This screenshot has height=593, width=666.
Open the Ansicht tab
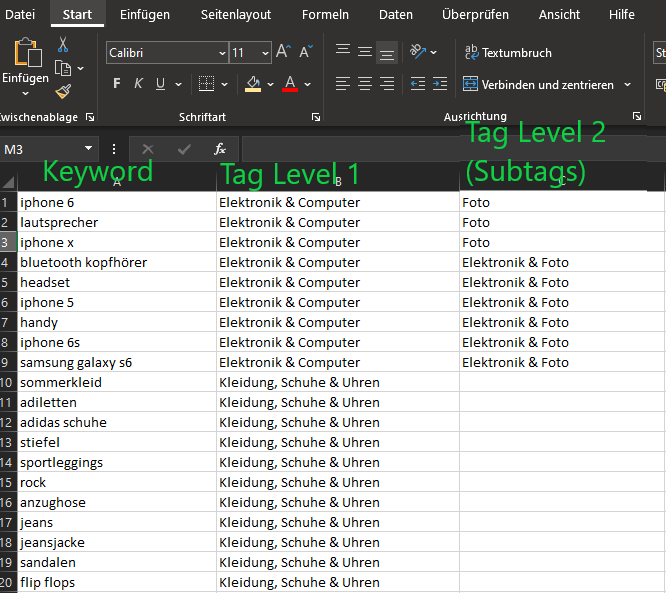click(559, 14)
